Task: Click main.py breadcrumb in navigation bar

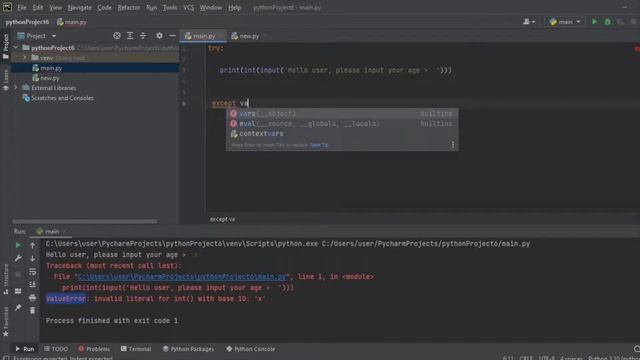Action: click(x=72, y=22)
